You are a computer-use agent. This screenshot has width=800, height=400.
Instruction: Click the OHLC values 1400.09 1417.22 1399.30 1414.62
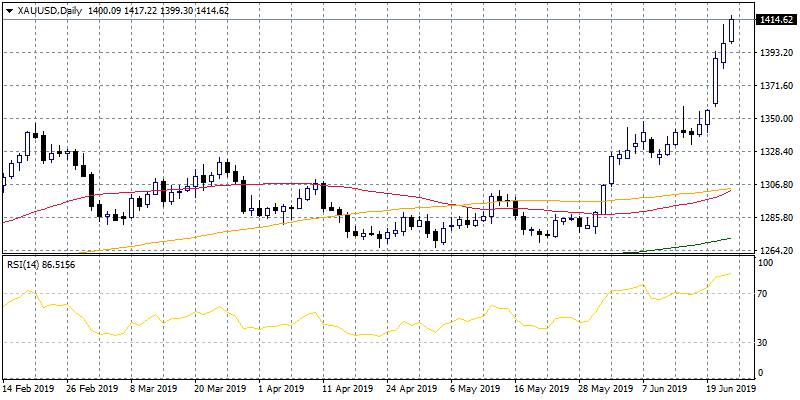point(158,11)
